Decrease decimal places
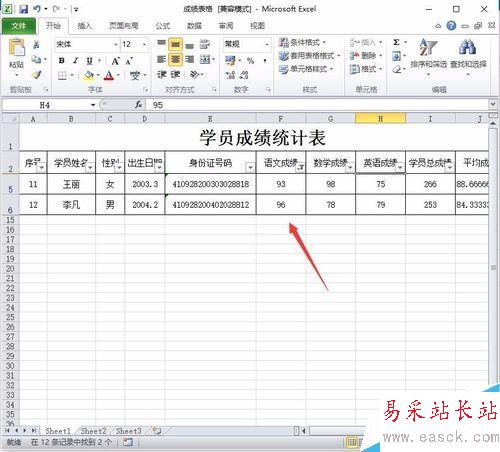 (244, 75)
